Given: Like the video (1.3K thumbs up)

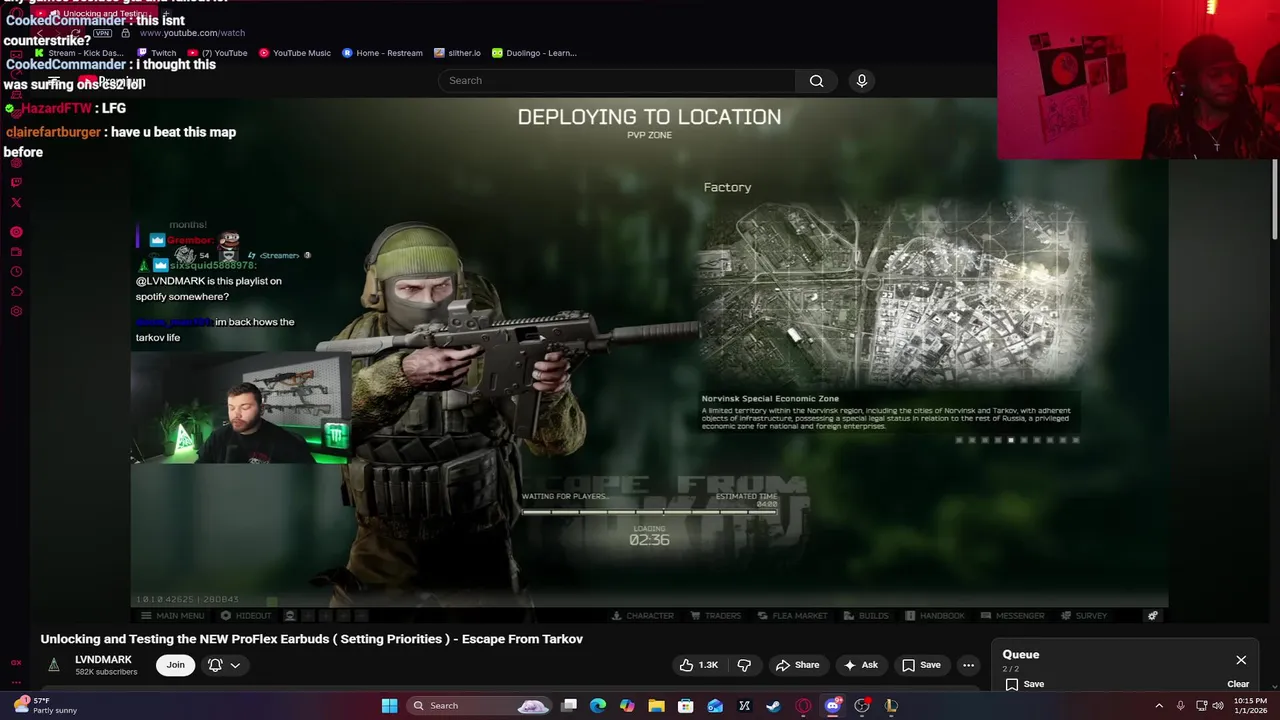Looking at the screenshot, I should pyautogui.click(x=699, y=665).
